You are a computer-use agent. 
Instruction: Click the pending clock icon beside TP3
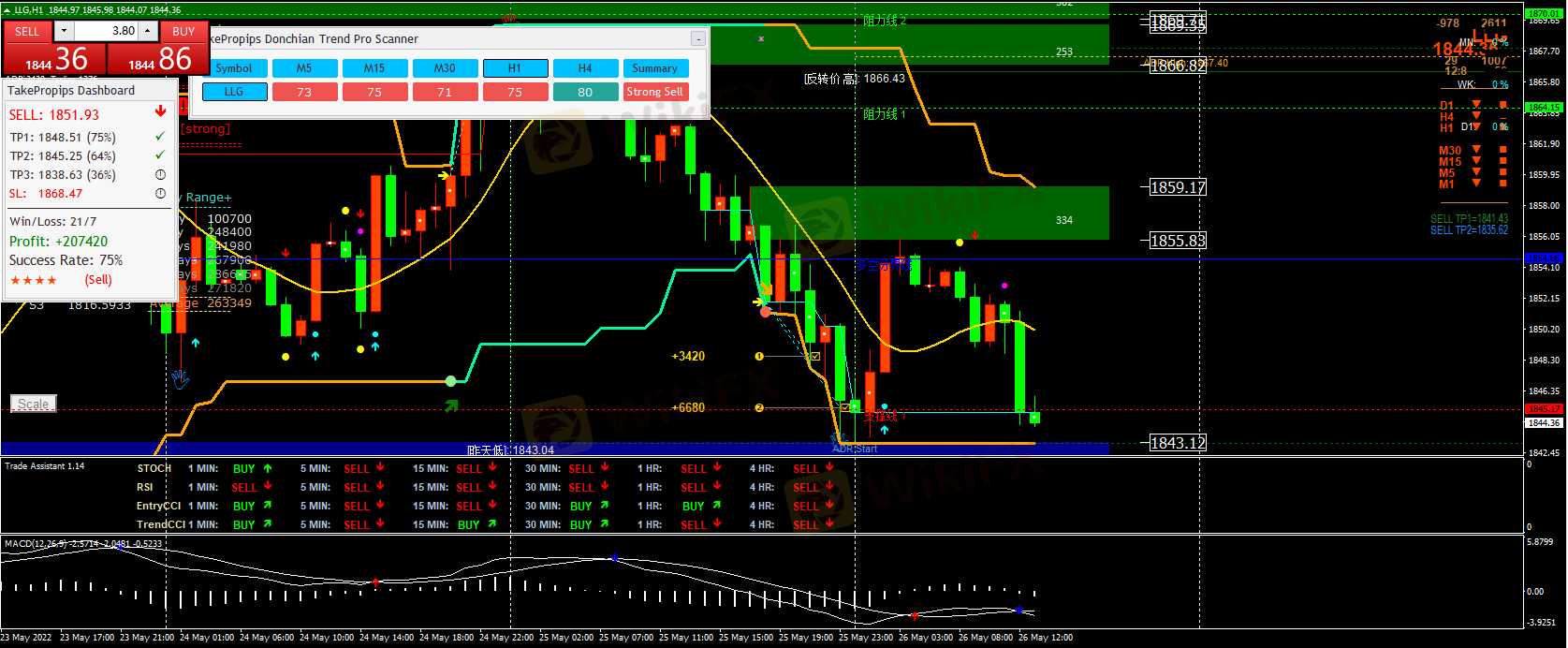(x=160, y=175)
